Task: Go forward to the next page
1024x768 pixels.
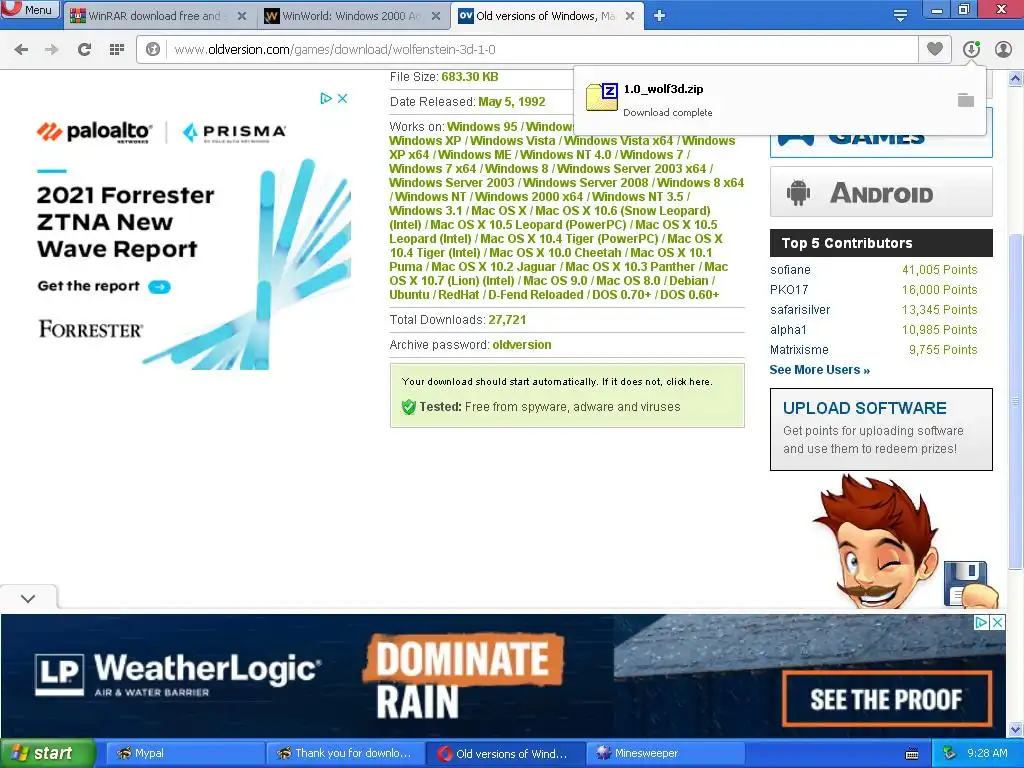Action: (x=52, y=49)
